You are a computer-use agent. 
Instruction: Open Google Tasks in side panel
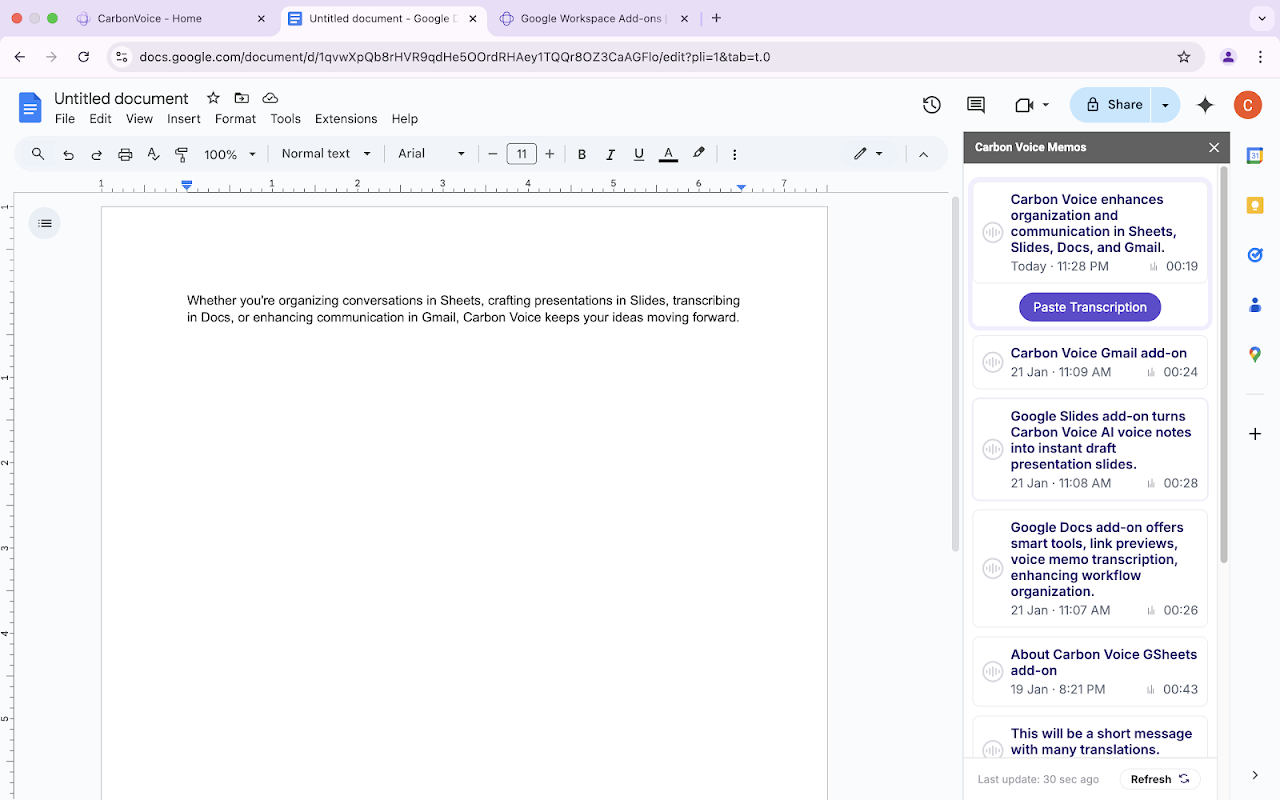coord(1255,255)
